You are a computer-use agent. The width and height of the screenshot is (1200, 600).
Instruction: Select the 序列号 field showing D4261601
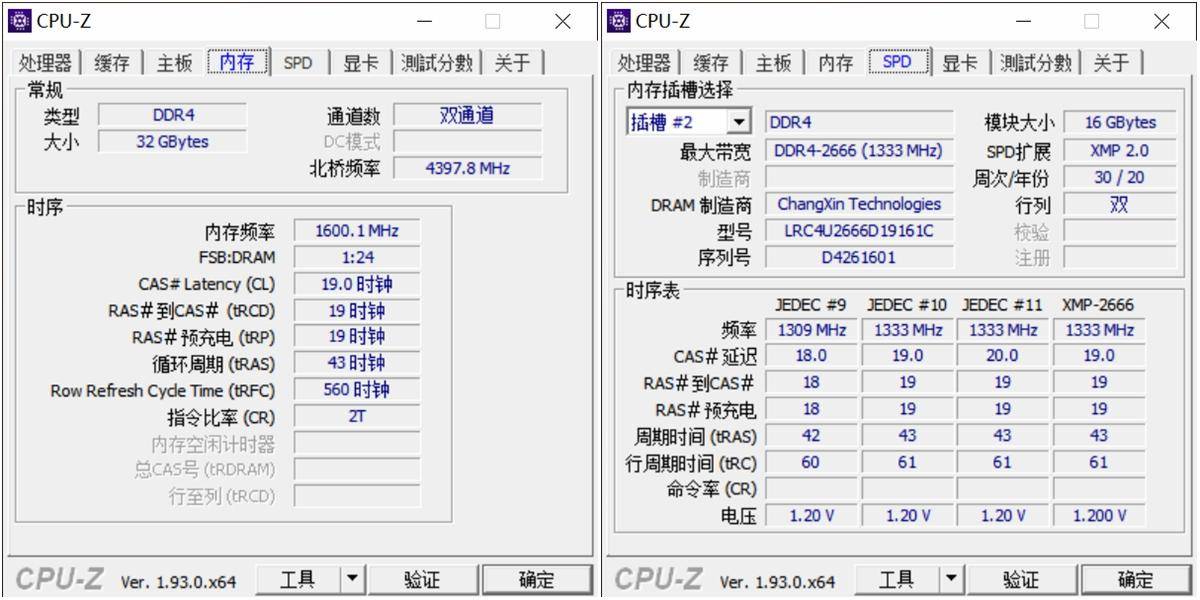pos(860,257)
